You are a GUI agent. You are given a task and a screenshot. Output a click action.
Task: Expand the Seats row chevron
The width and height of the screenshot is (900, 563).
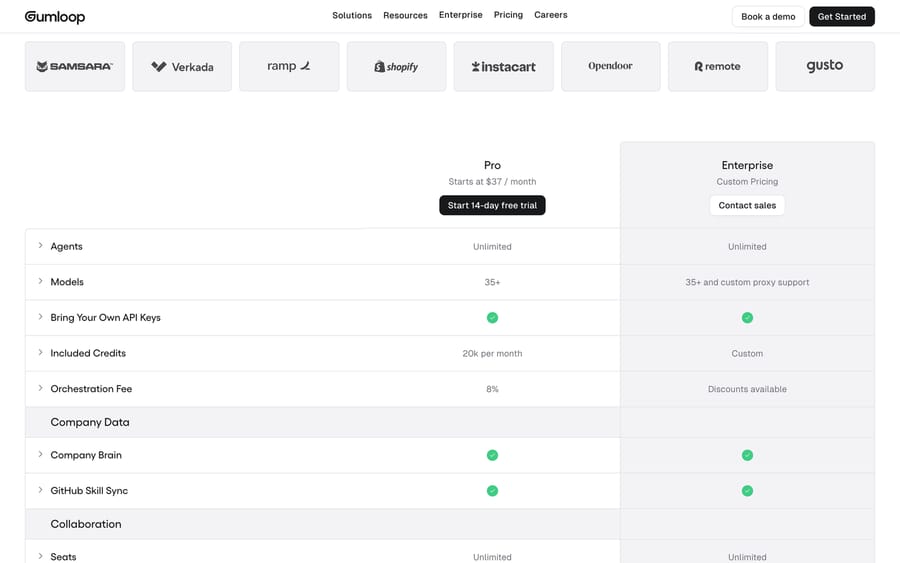pyautogui.click(x=40, y=556)
